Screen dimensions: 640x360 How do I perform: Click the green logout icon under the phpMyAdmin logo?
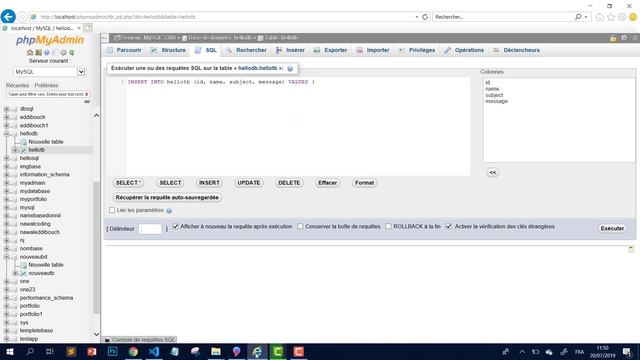pos(38,53)
